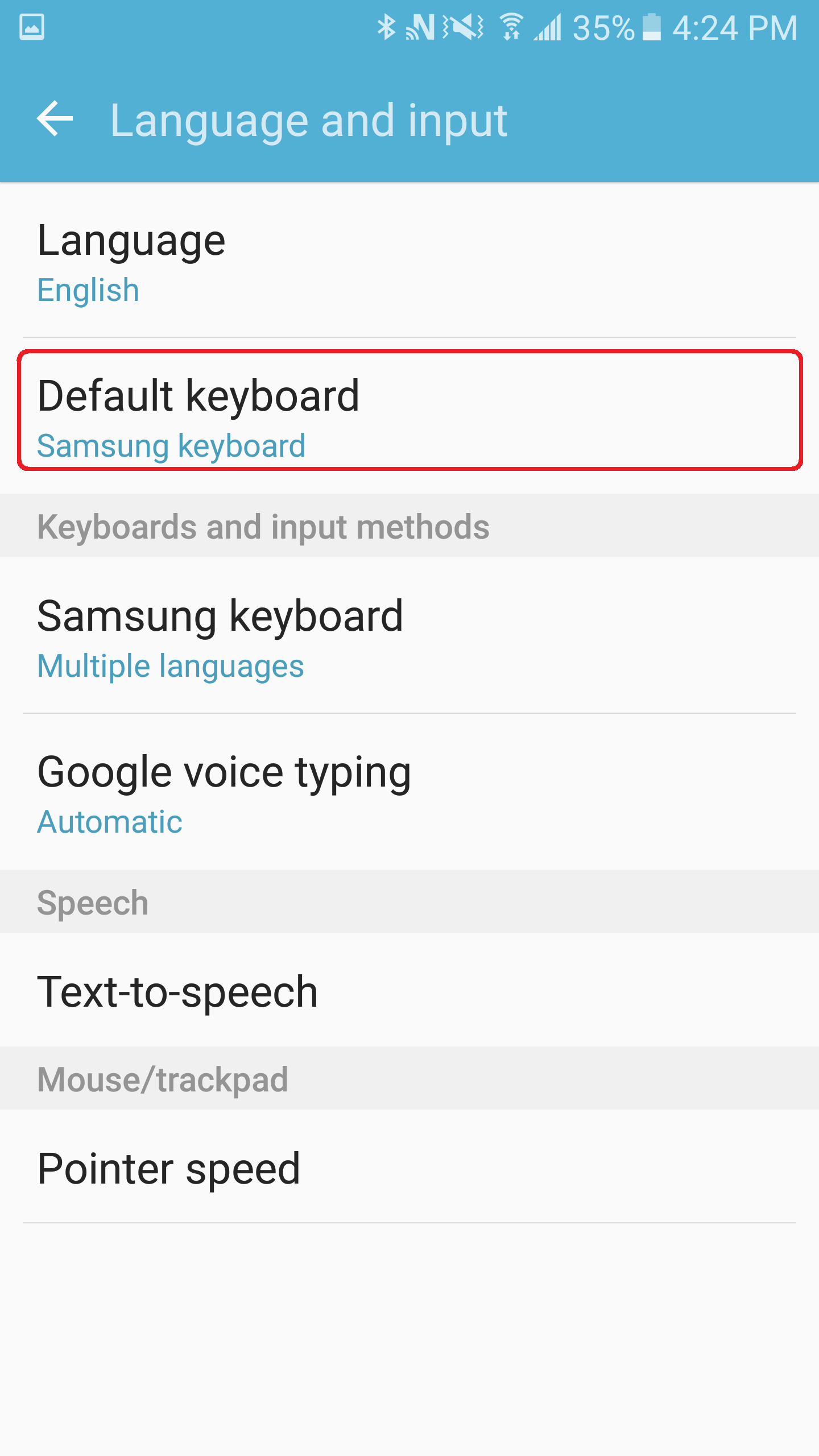Tap the back arrow in header
The image size is (819, 1456).
(55, 119)
